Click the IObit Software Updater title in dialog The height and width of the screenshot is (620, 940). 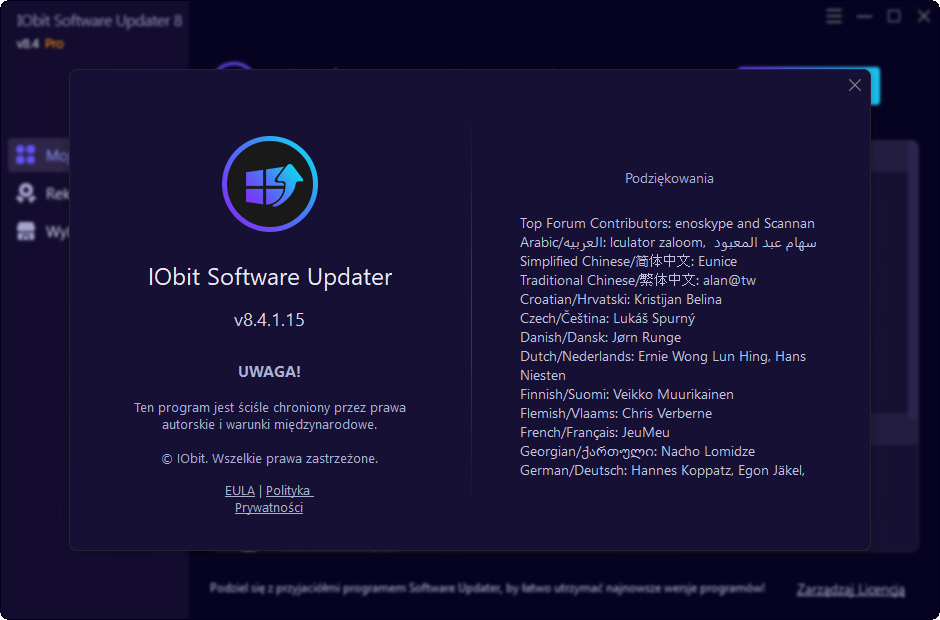coord(270,277)
